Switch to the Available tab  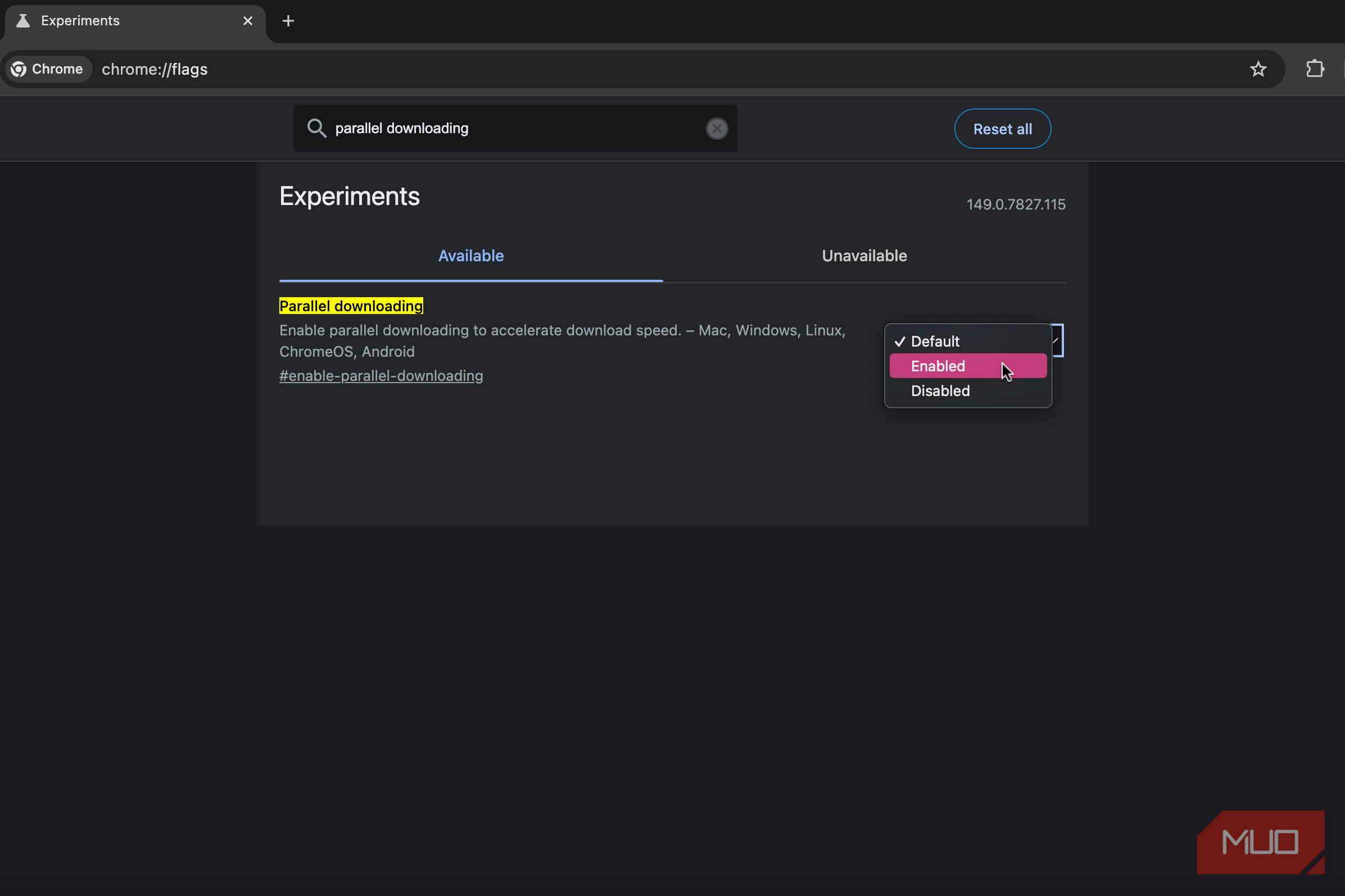471,256
